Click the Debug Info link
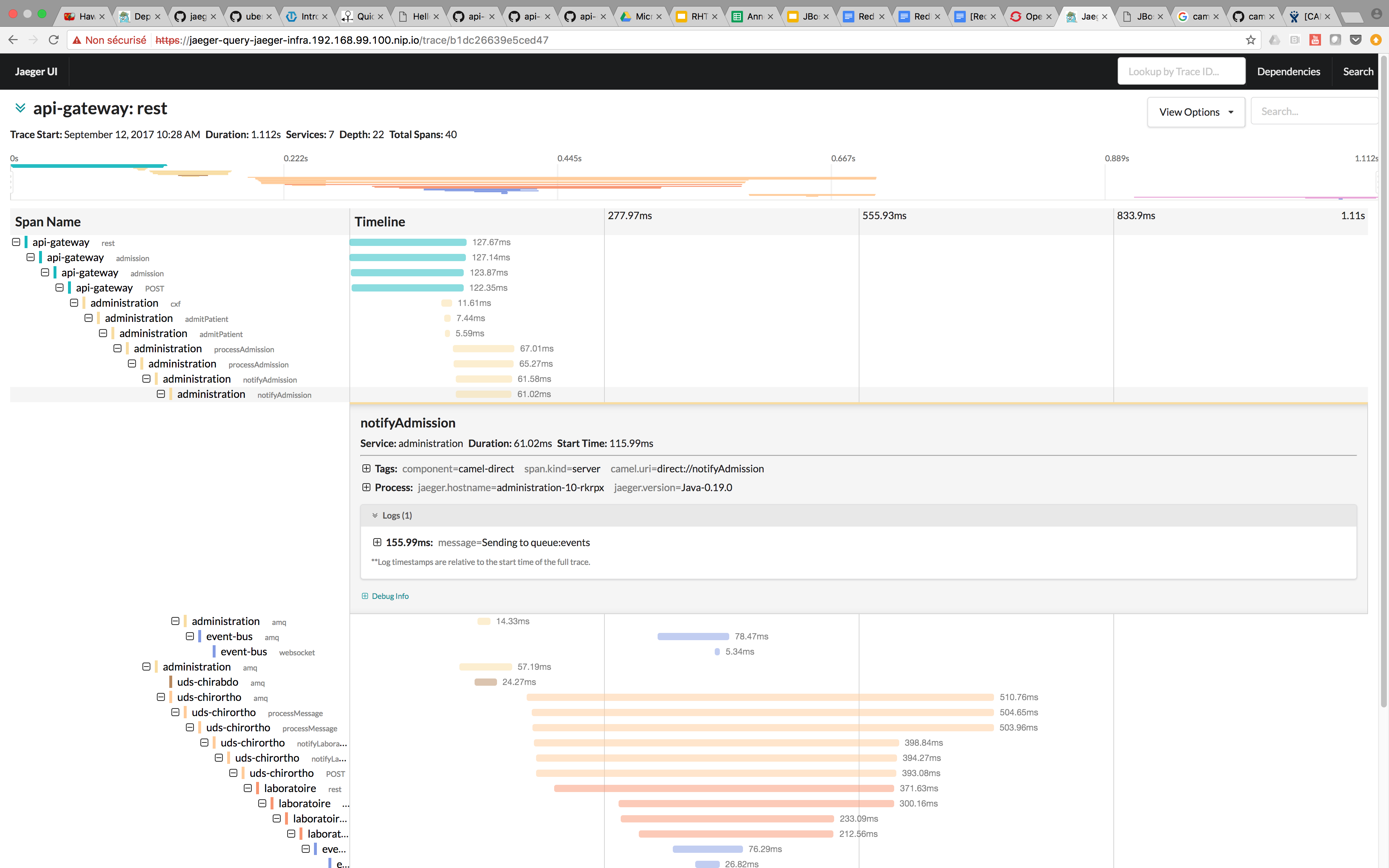 click(x=390, y=596)
